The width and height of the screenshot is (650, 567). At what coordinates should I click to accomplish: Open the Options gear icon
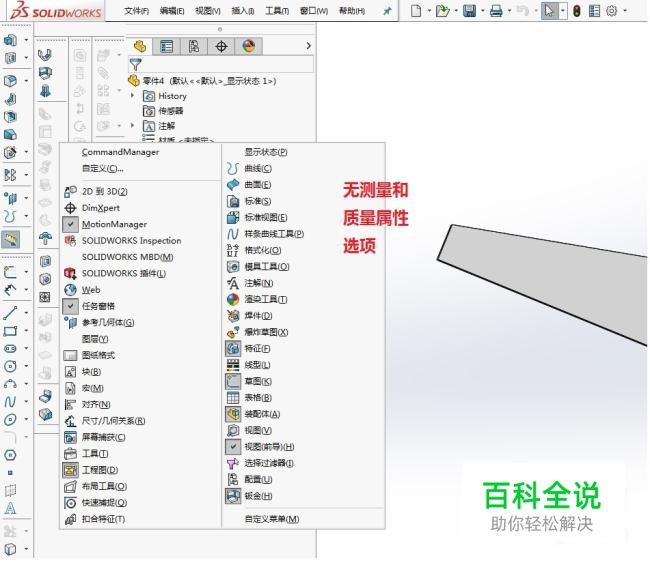pyautogui.click(x=611, y=11)
